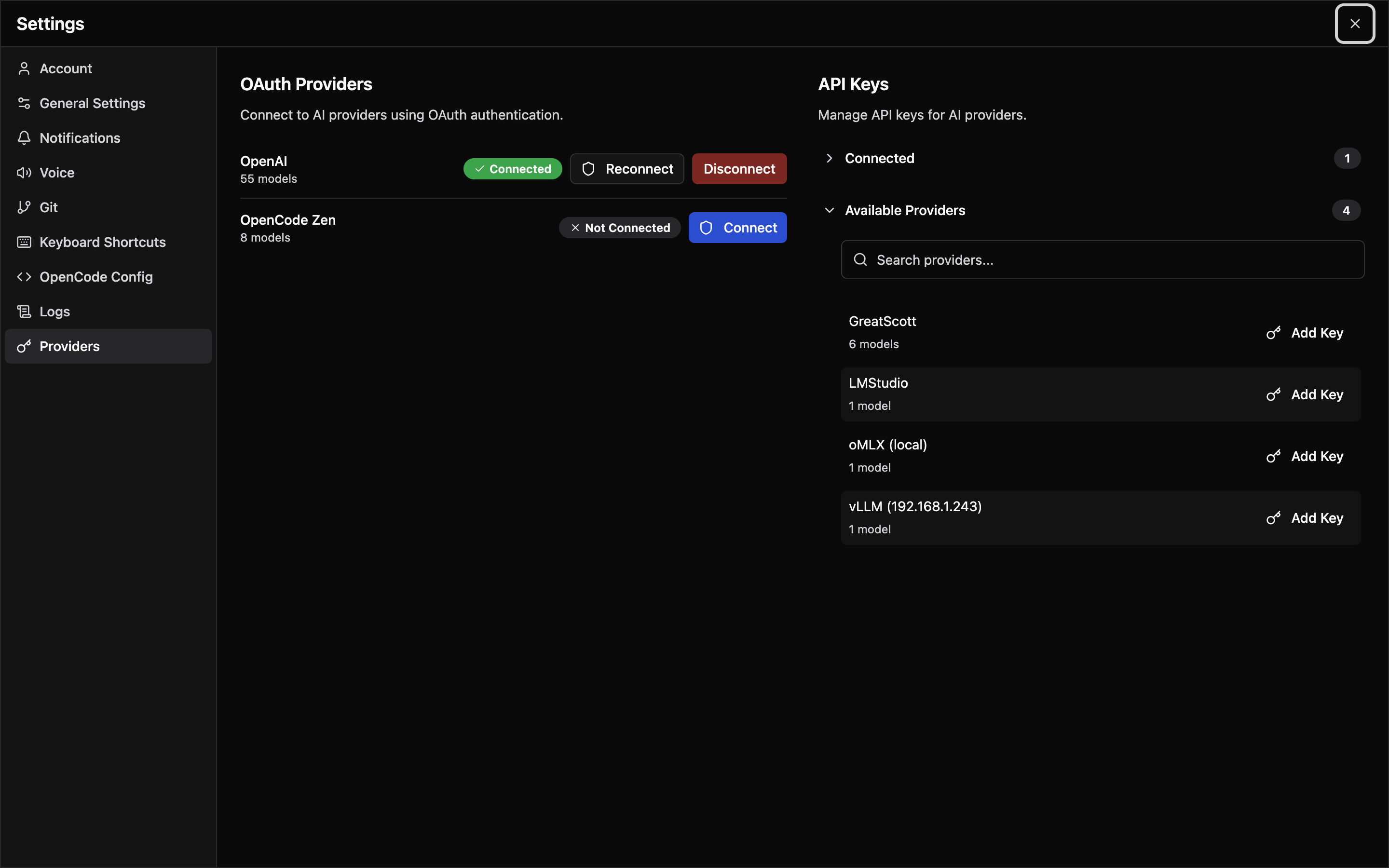The width and height of the screenshot is (1389, 868).
Task: Click the OAuth Providers heading
Action: (x=306, y=84)
